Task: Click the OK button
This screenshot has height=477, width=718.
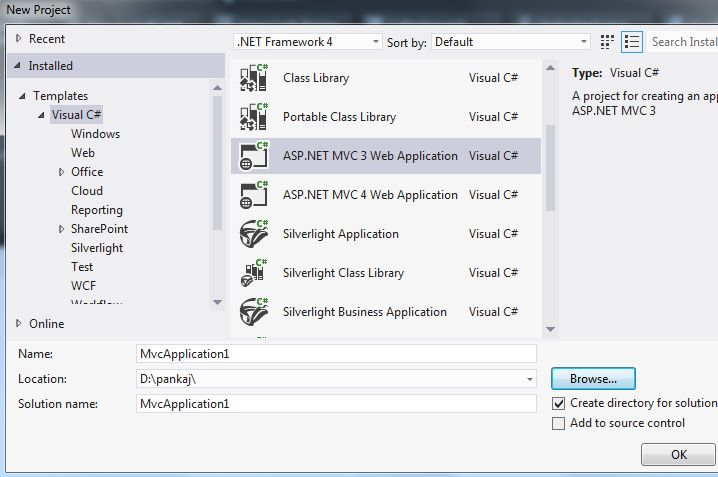Action: (679, 455)
